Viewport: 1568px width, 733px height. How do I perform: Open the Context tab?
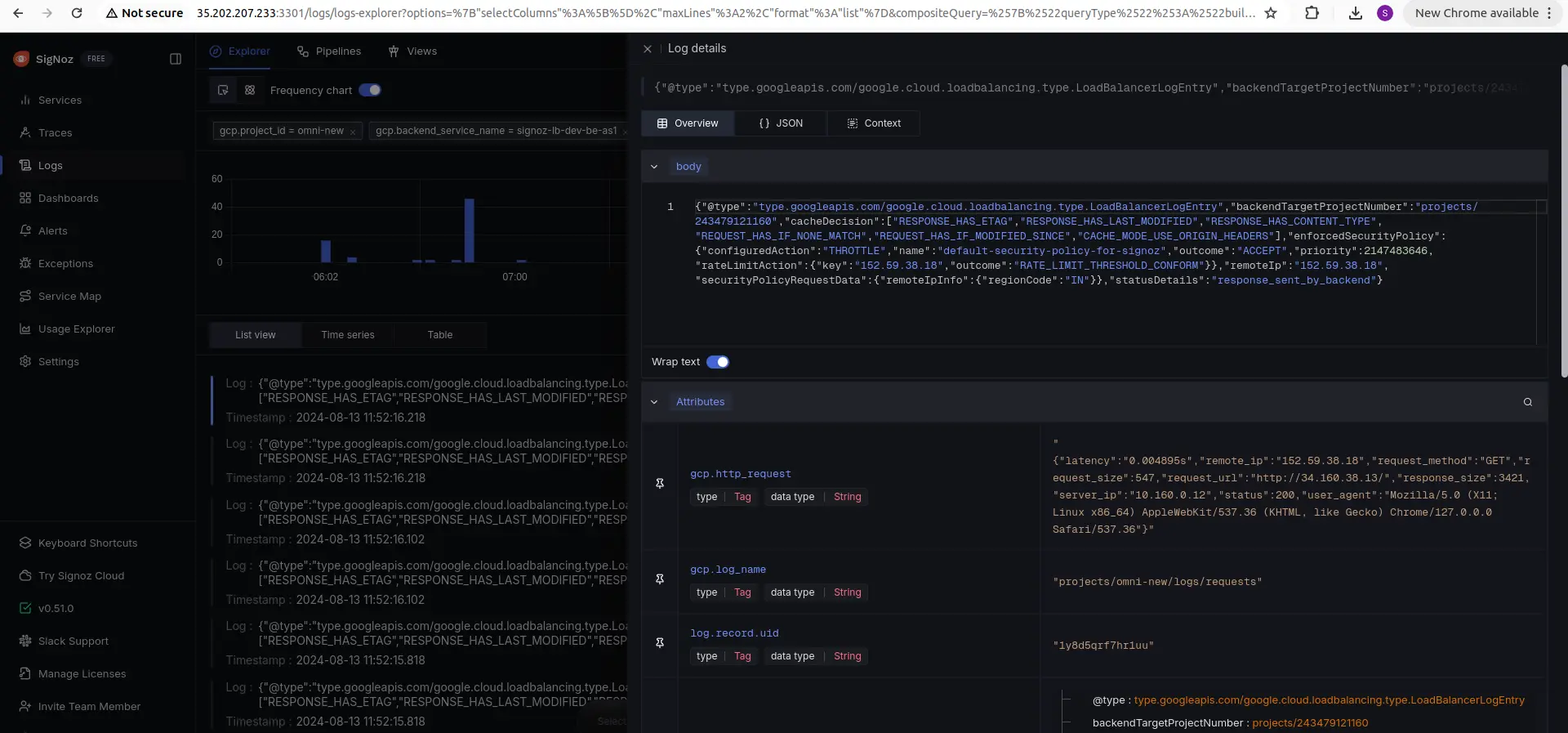pyautogui.click(x=873, y=123)
